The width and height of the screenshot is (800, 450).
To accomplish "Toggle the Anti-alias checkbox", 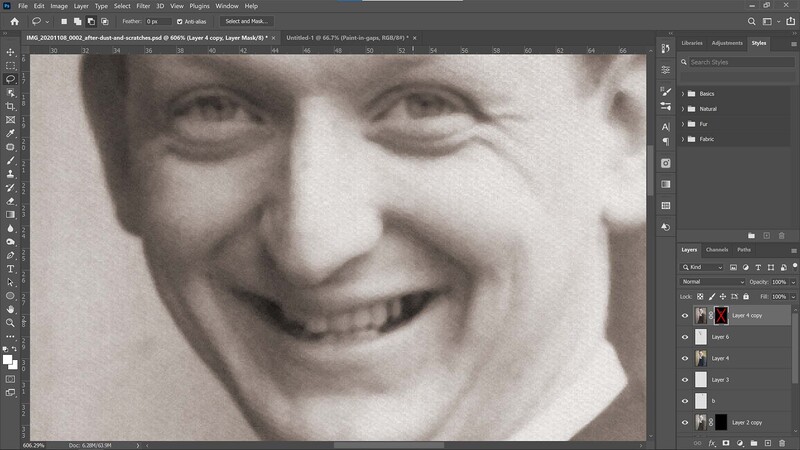I will [x=180, y=21].
